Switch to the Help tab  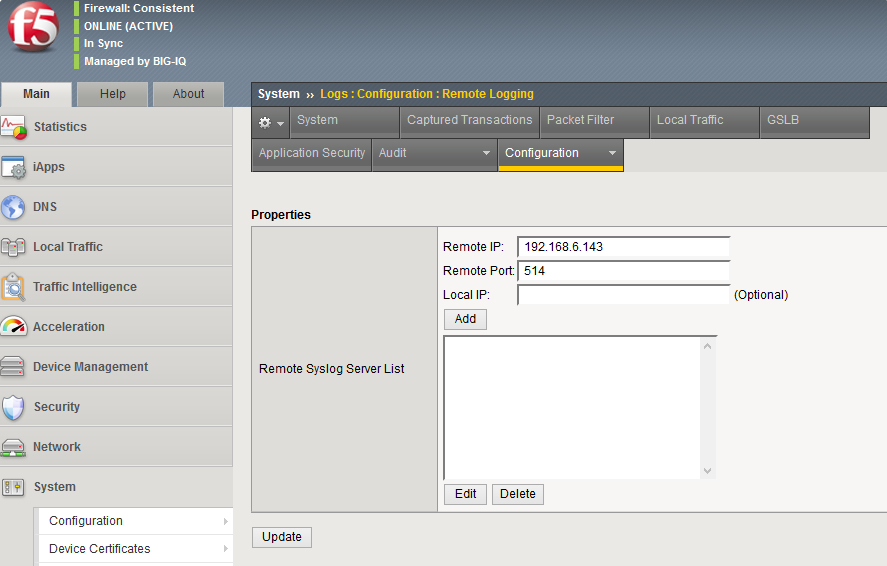coord(113,94)
